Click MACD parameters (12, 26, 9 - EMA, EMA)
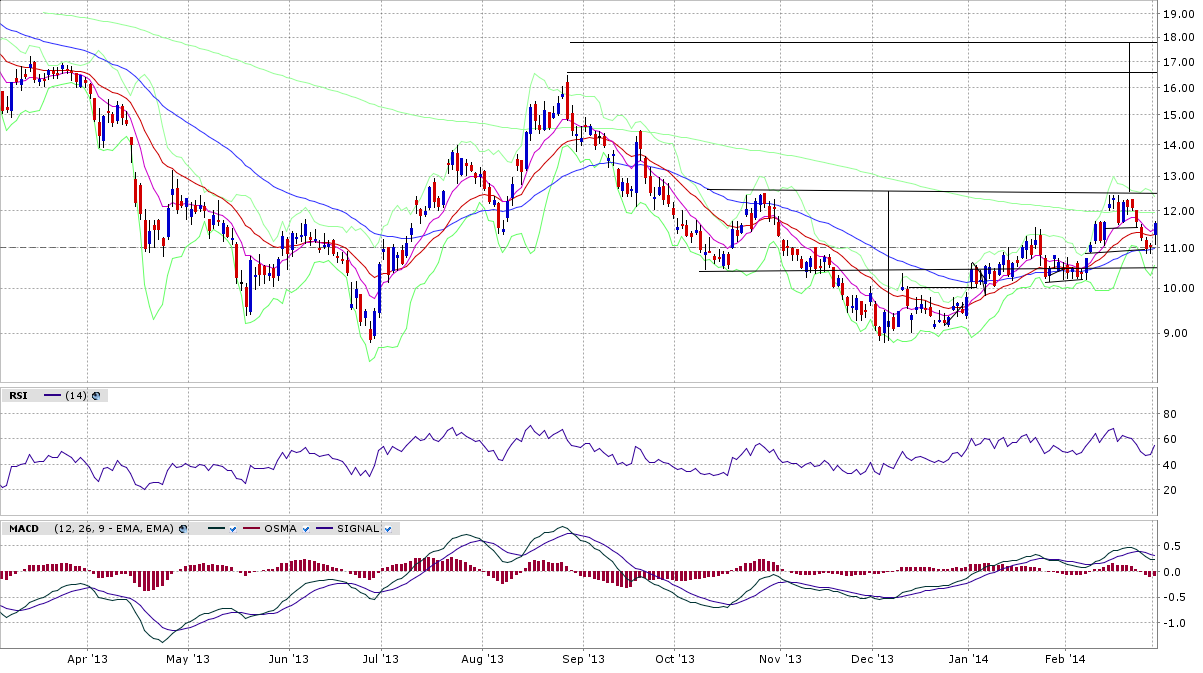Viewport: 1203px width, 673px height. coord(114,528)
